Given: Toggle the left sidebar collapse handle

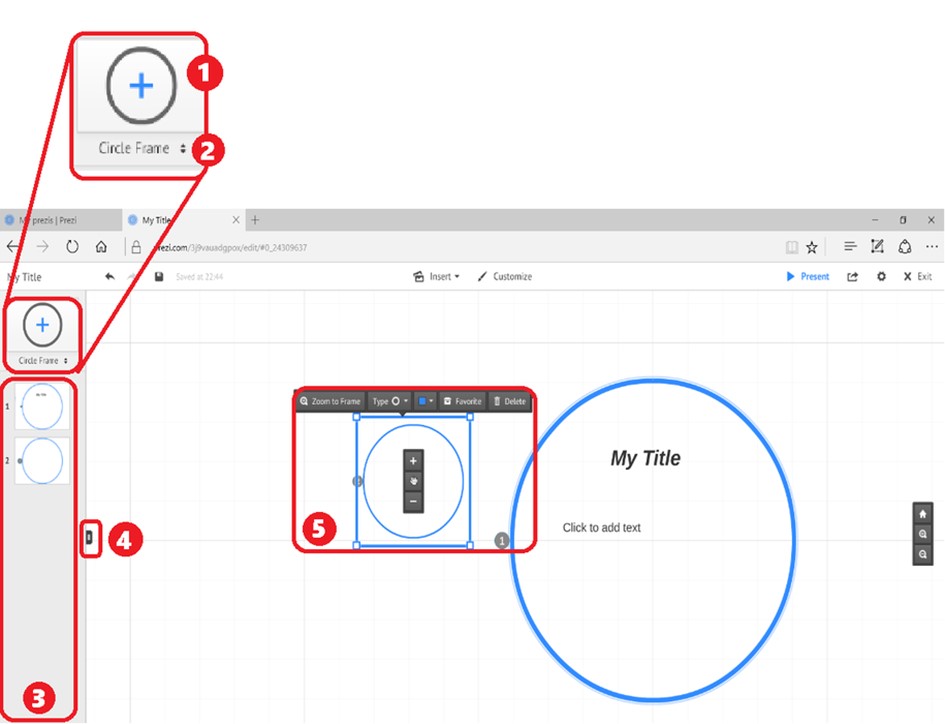Looking at the screenshot, I should 89,539.
